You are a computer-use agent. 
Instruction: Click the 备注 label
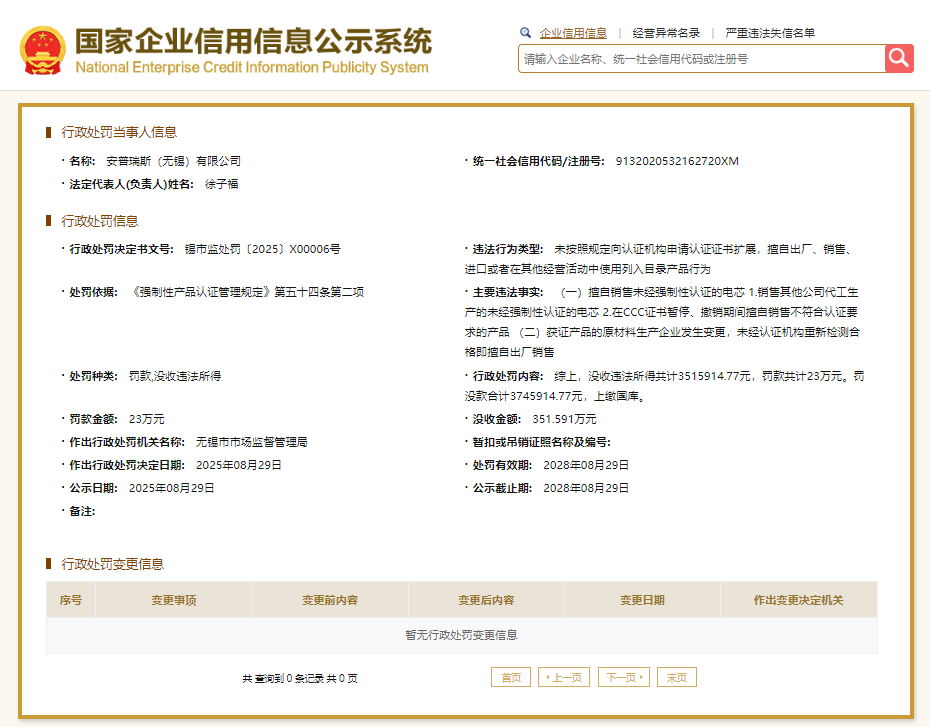(82, 512)
